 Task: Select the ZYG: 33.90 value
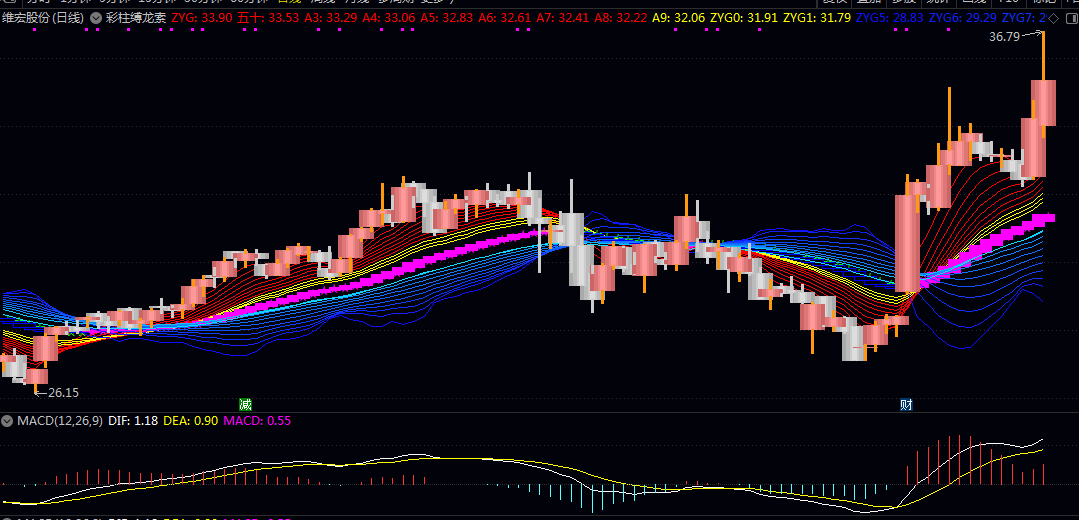click(x=202, y=18)
